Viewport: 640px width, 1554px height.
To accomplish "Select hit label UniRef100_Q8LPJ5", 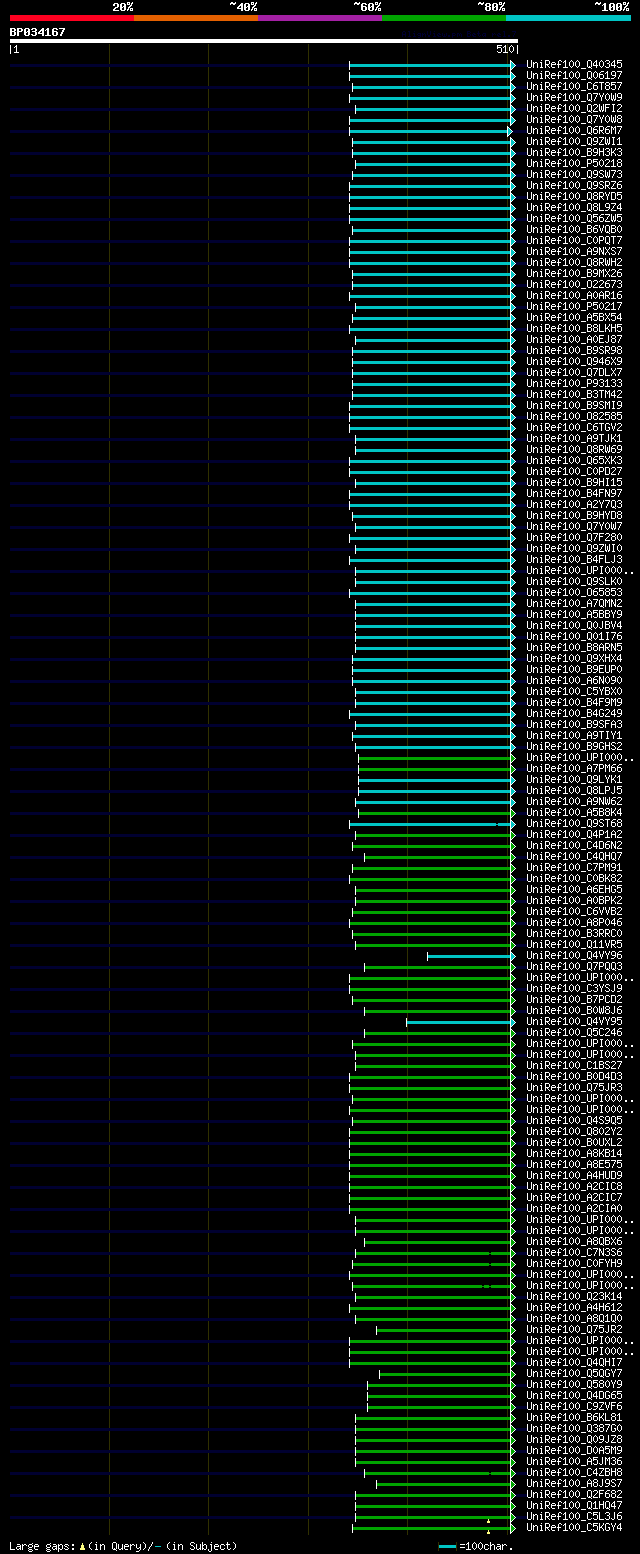I will tap(574, 790).
